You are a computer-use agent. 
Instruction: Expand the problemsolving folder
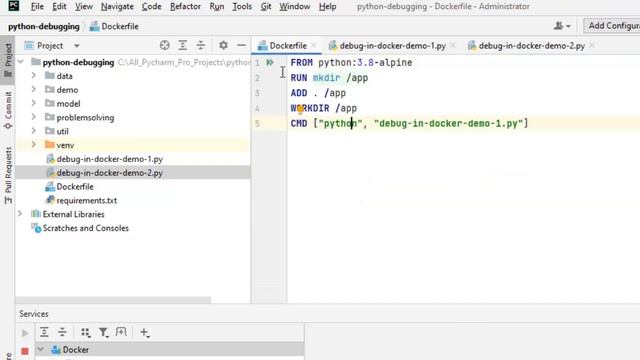coord(33,117)
